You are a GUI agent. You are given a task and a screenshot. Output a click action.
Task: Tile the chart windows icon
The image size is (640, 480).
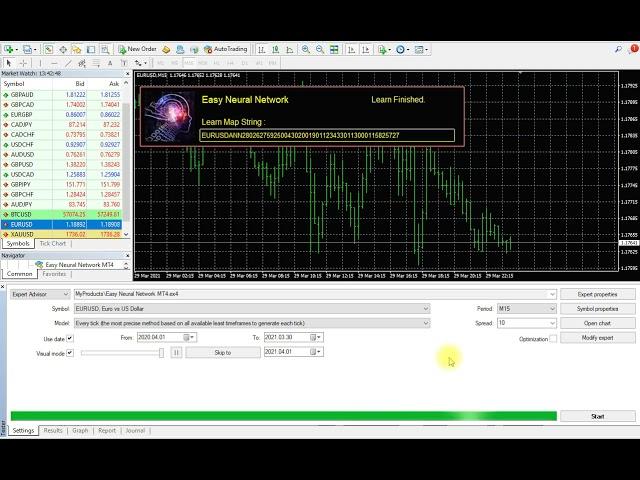click(334, 49)
